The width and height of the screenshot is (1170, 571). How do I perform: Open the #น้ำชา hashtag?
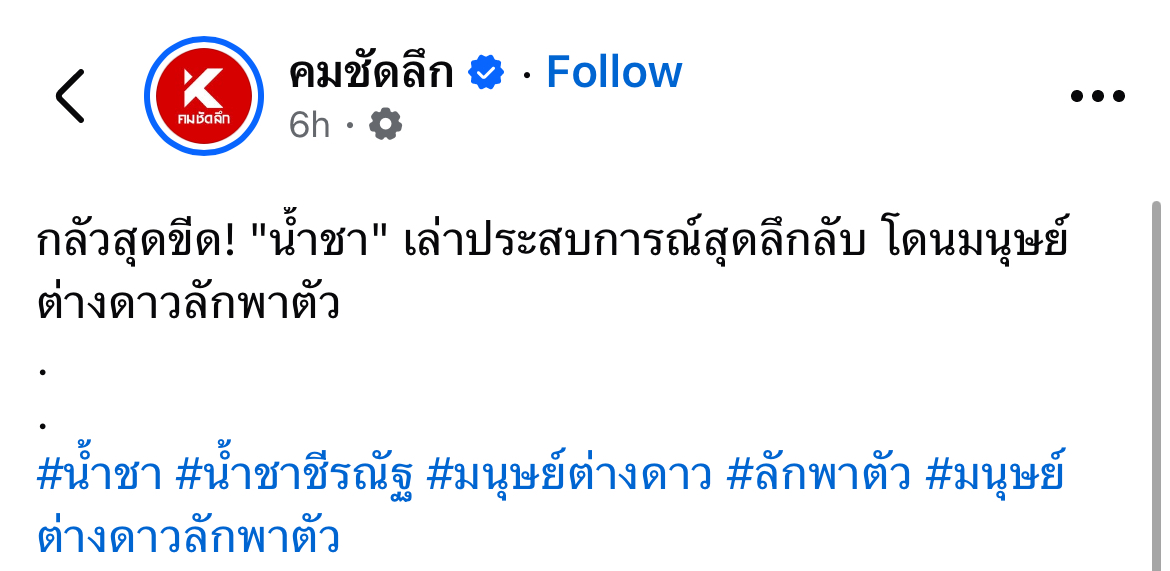(99, 475)
